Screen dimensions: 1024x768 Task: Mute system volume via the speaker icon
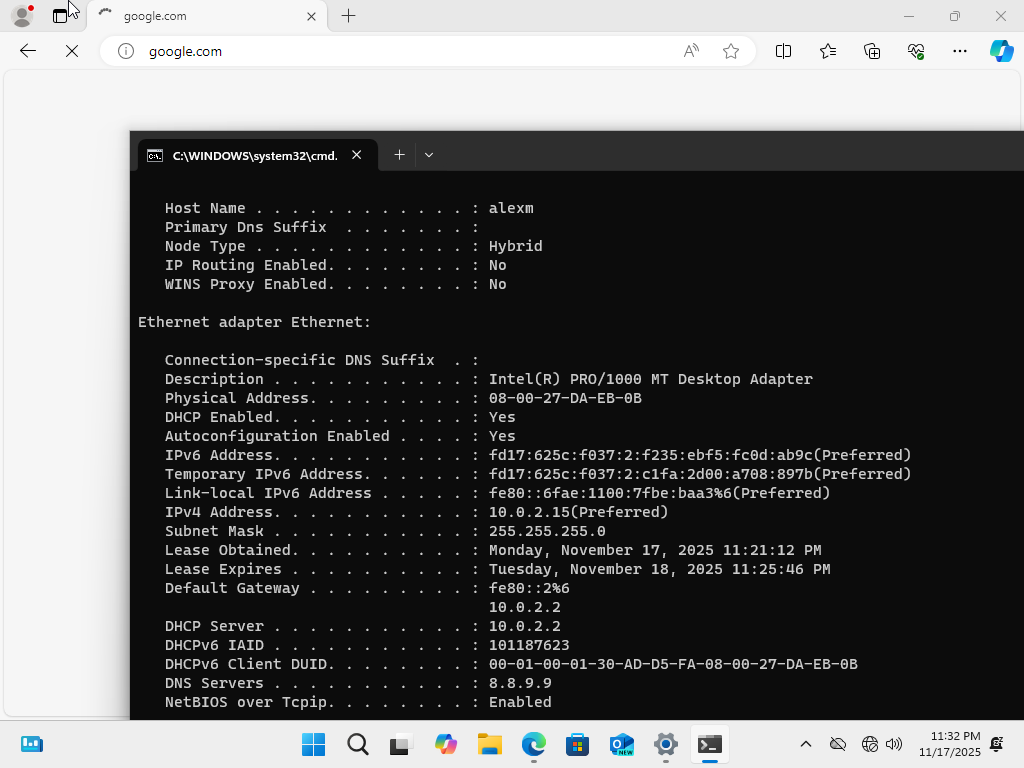pyautogui.click(x=893, y=744)
